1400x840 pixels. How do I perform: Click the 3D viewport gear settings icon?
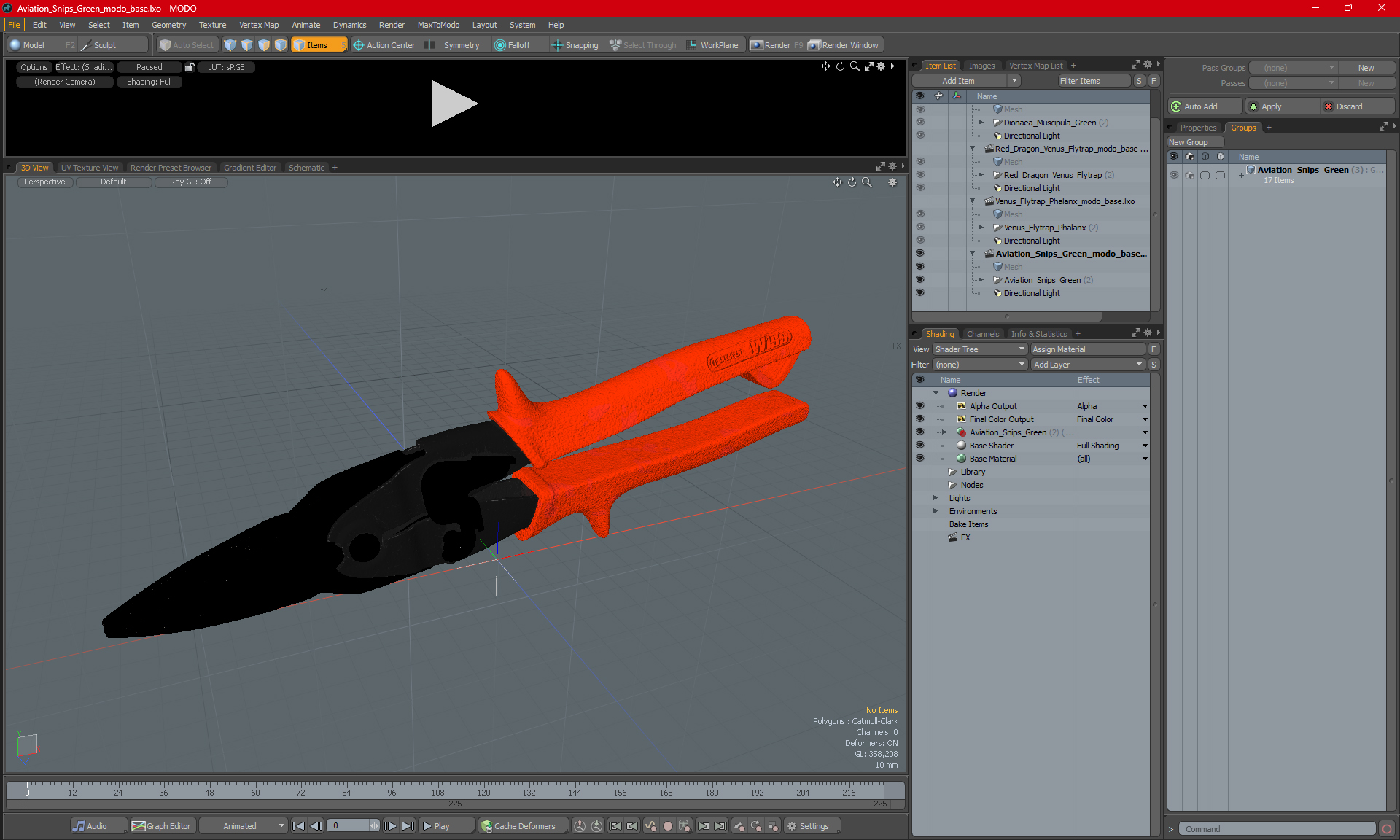pos(892,182)
